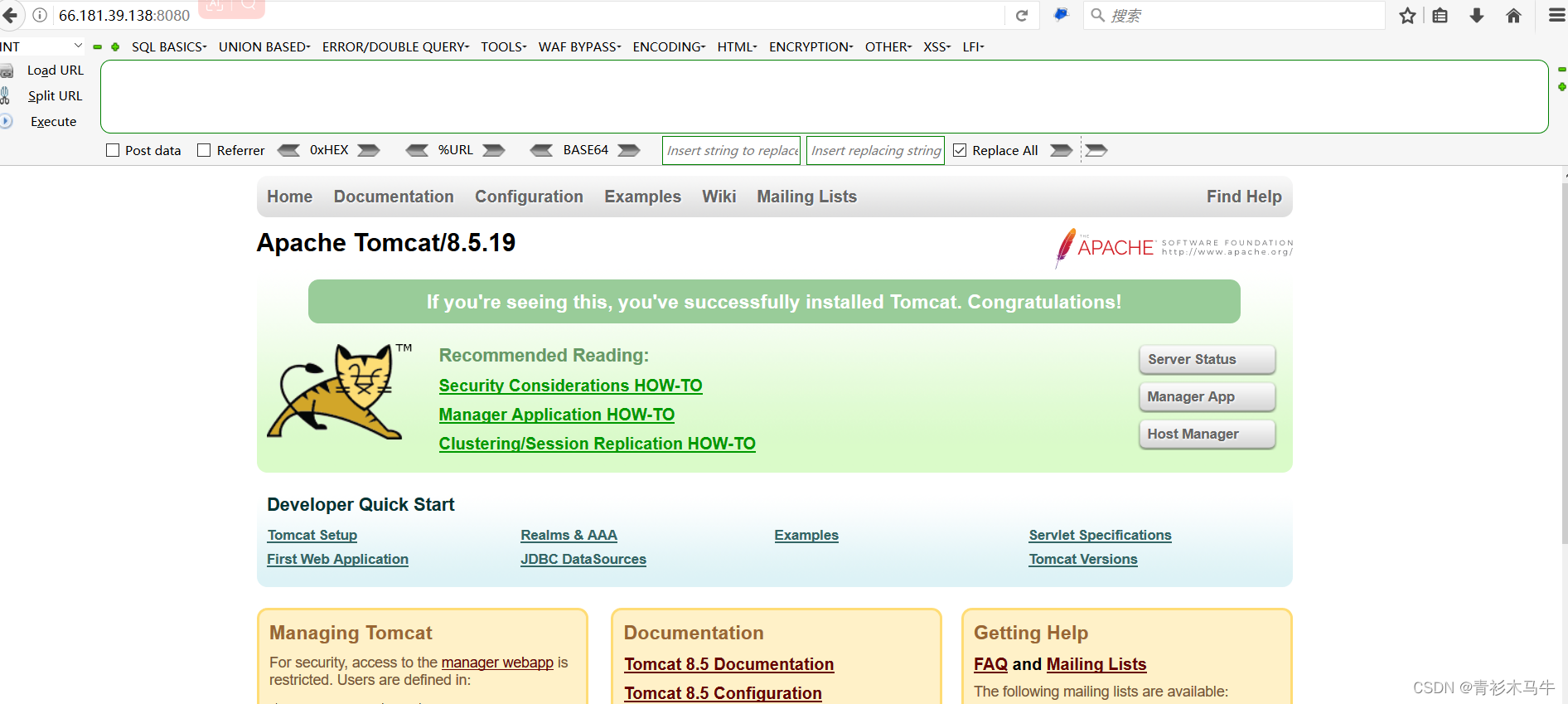Image resolution: width=1568 pixels, height=704 pixels.
Task: Open the Tomcat 8.5 Documentation link
Action: 728,664
